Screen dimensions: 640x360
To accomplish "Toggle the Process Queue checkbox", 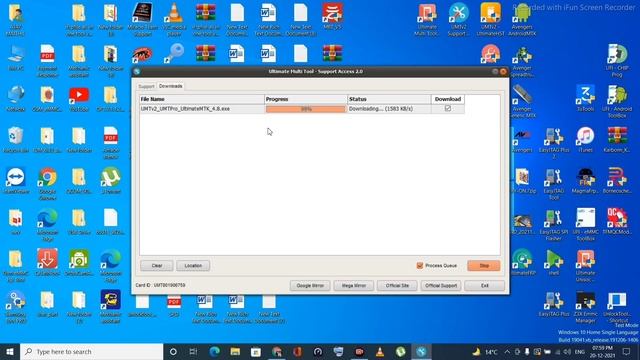I will tap(420, 266).
